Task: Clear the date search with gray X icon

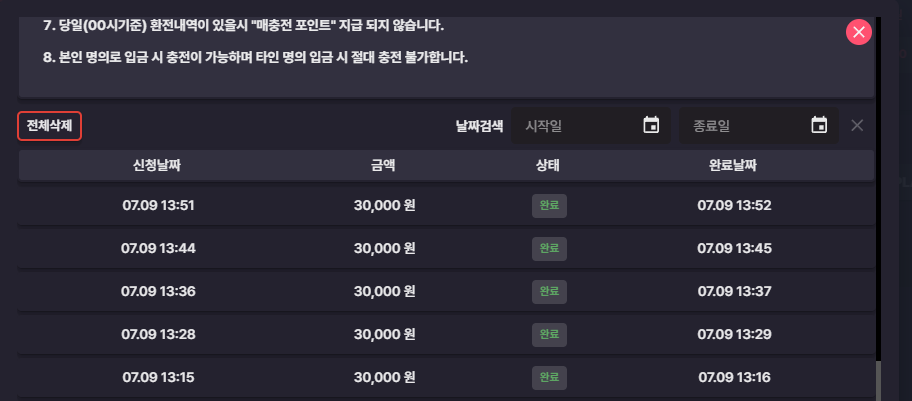Action: 857,125
